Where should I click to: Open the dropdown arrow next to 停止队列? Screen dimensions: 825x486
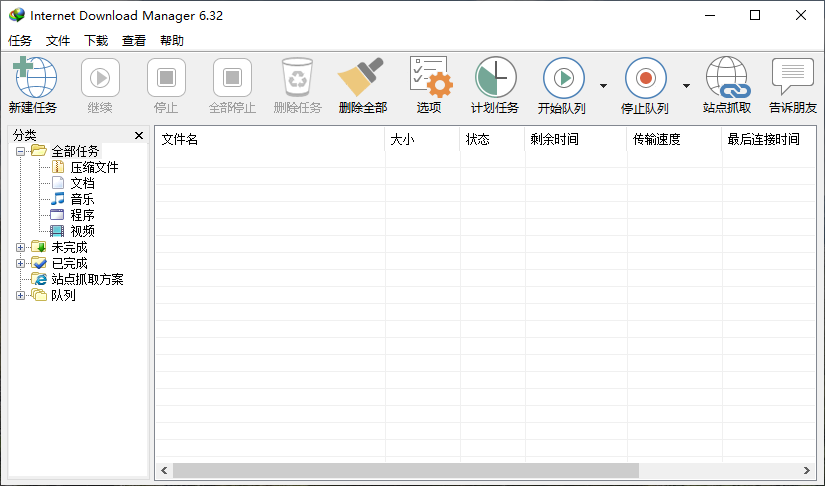pos(686,86)
